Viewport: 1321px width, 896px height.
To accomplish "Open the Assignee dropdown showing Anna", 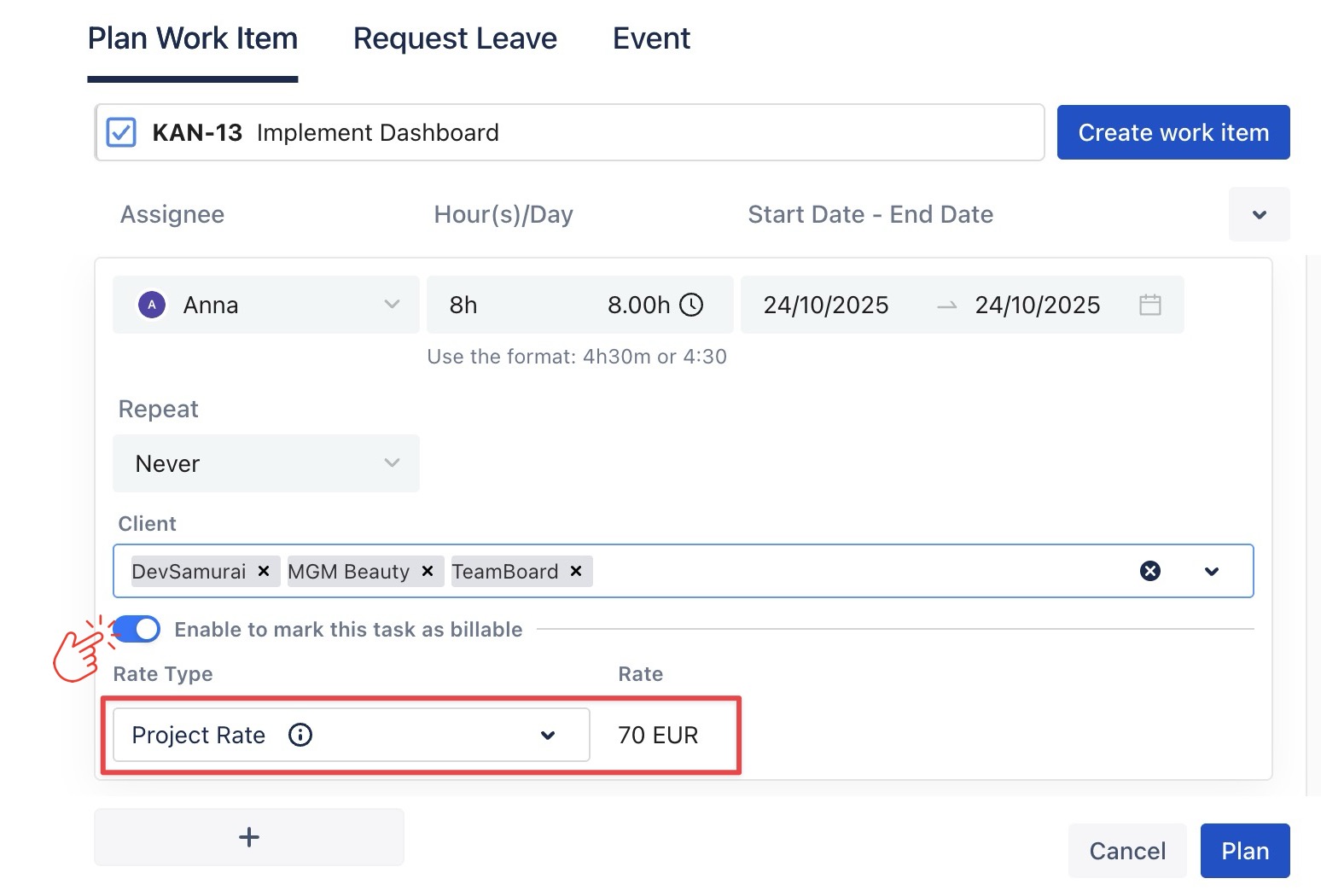I will [265, 305].
